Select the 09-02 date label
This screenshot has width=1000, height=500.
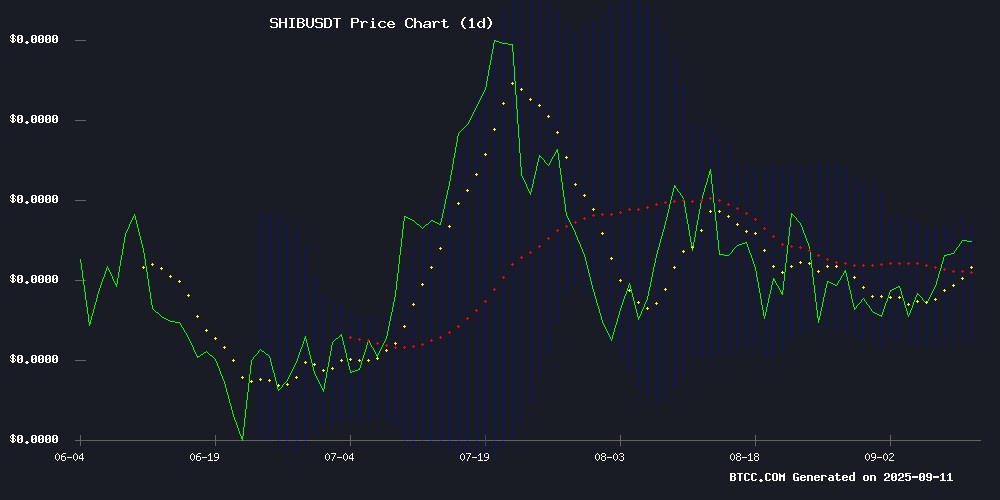(x=880, y=457)
